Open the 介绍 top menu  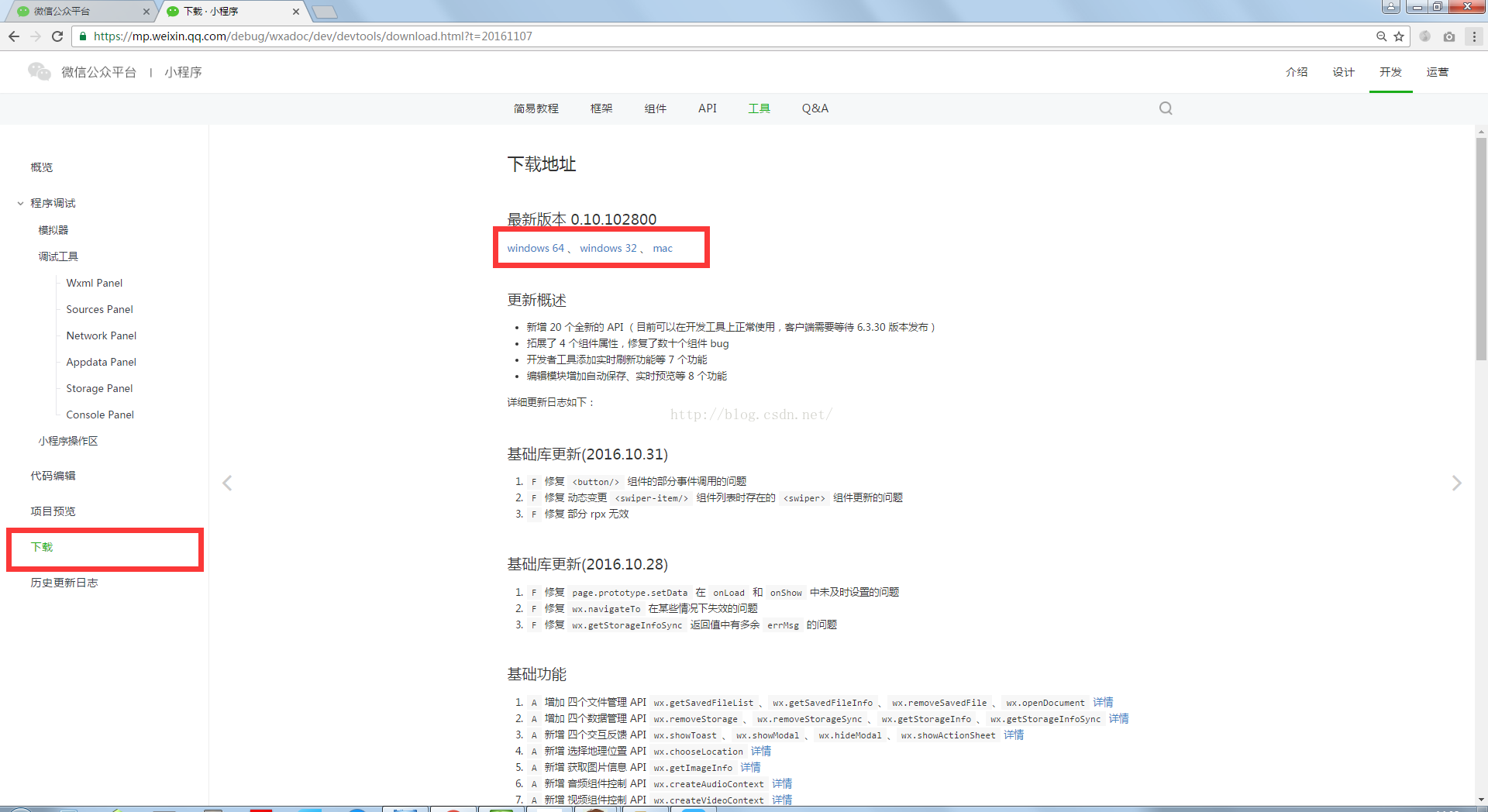coord(1297,72)
